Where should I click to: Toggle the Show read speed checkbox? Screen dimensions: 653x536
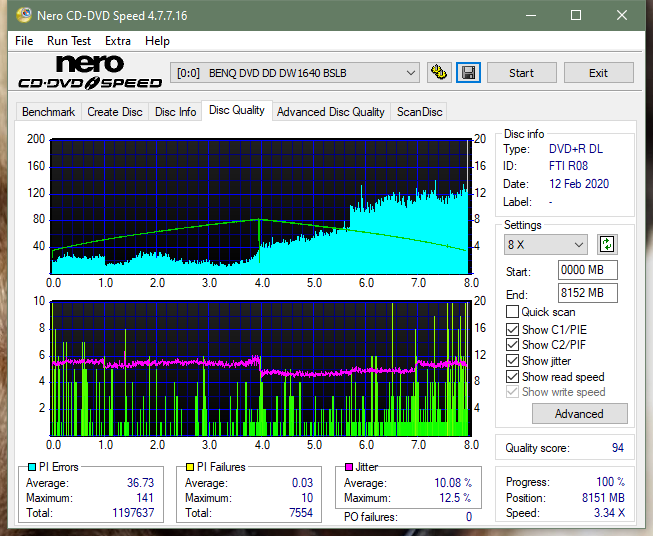(512, 376)
